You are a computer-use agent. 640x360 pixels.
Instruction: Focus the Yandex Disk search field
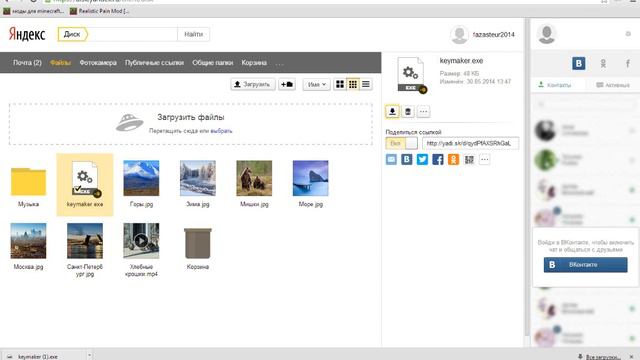(x=132, y=34)
